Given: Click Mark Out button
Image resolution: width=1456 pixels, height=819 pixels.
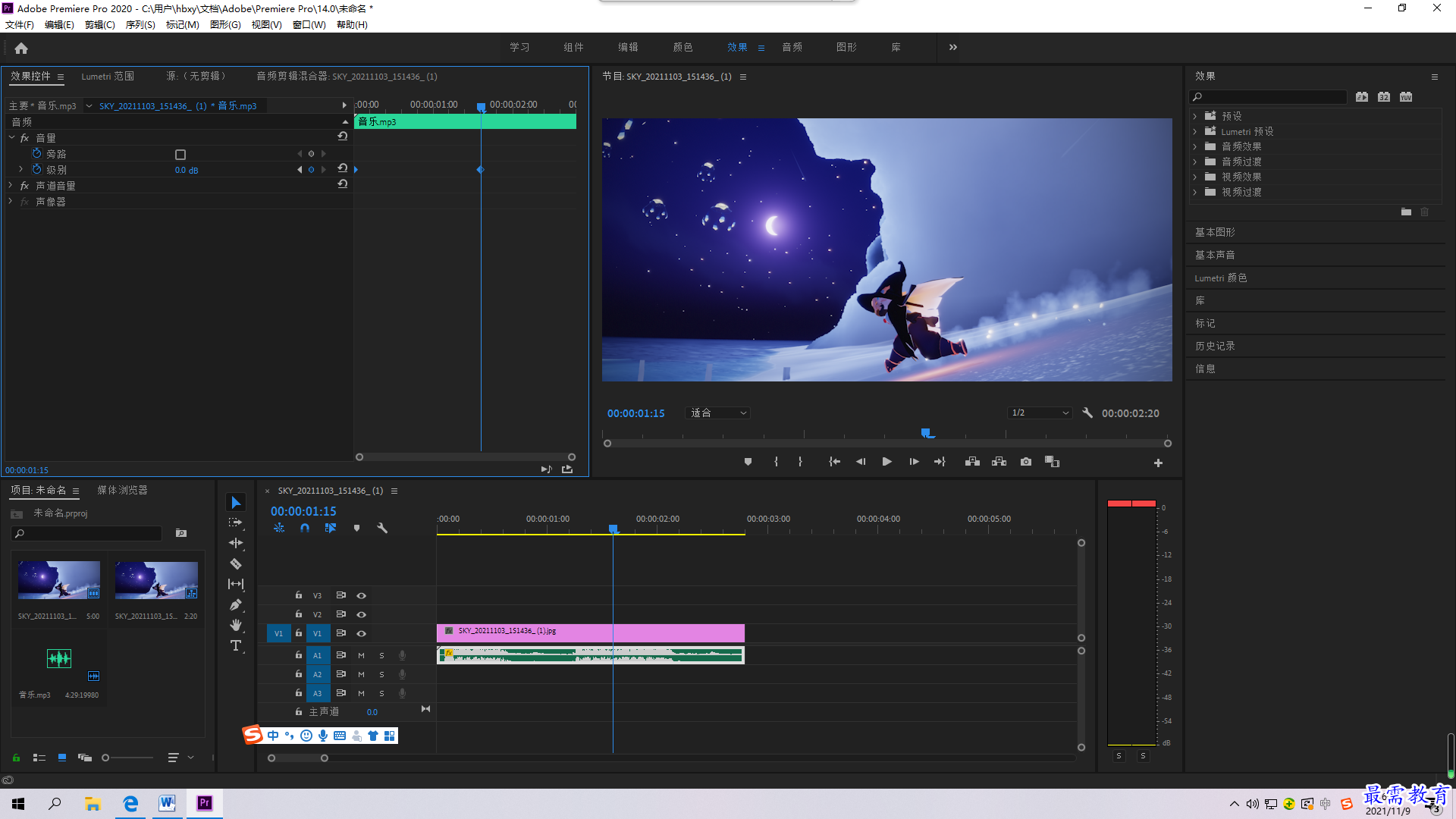Looking at the screenshot, I should pyautogui.click(x=800, y=462).
